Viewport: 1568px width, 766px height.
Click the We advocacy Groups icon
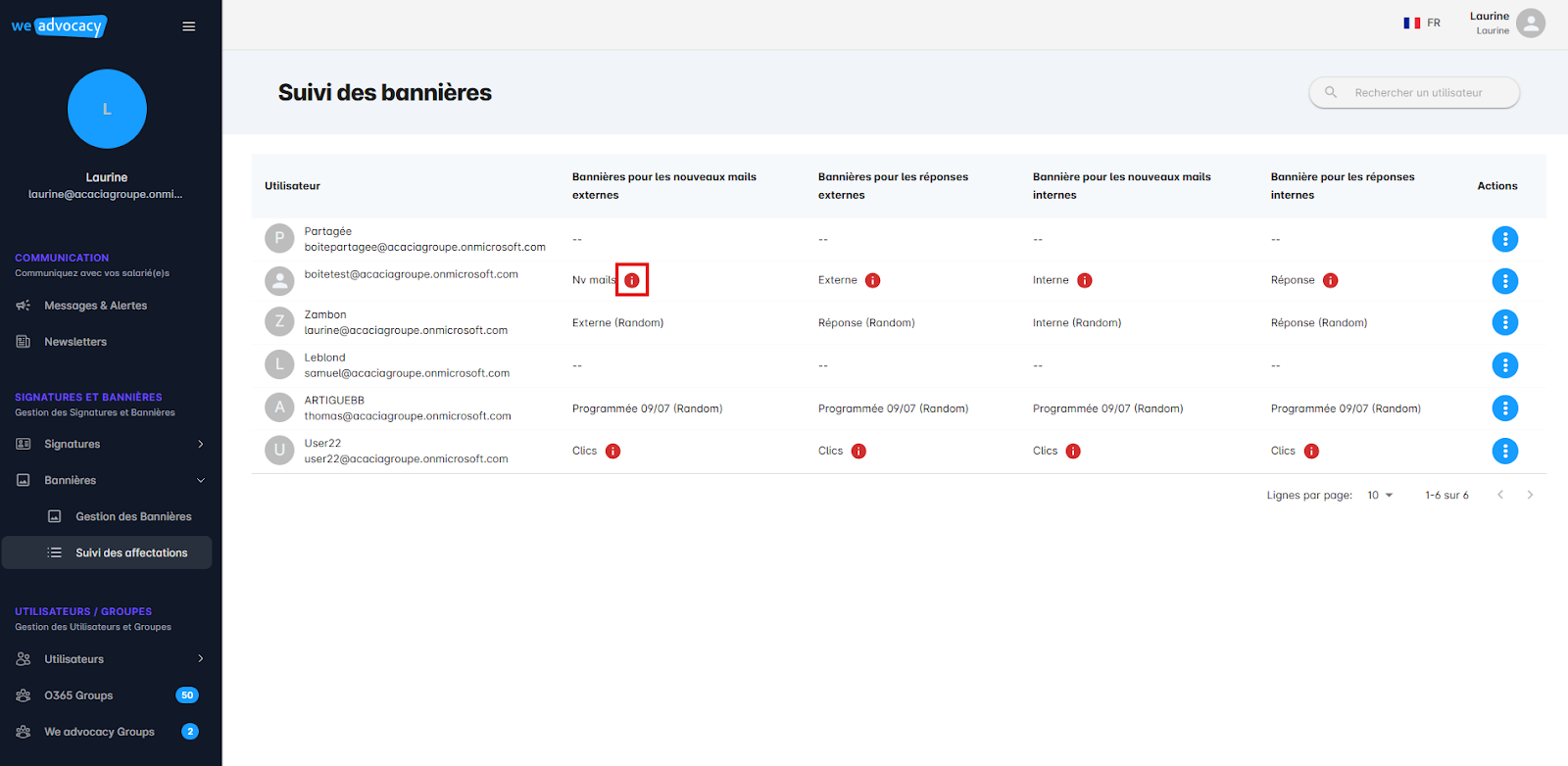click(x=24, y=732)
